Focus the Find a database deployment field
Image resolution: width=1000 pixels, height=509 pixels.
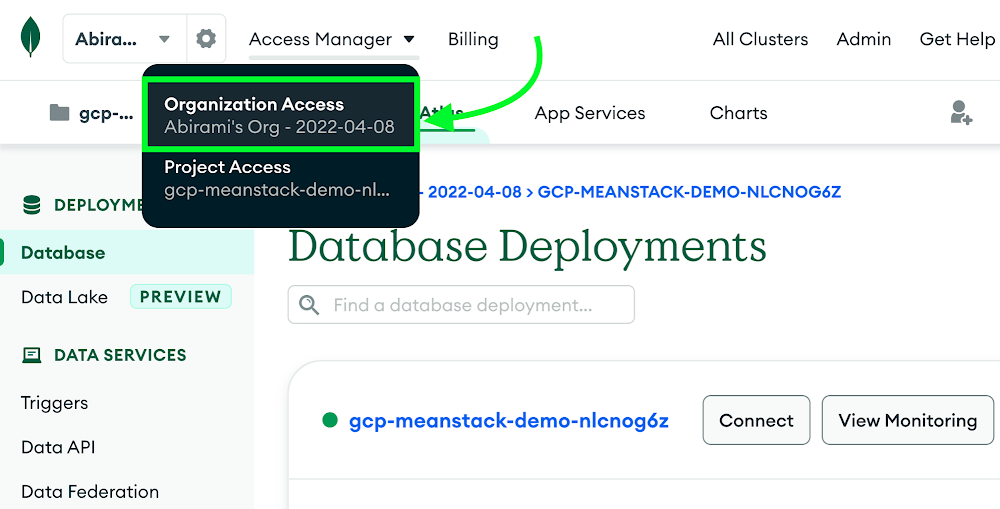point(461,304)
